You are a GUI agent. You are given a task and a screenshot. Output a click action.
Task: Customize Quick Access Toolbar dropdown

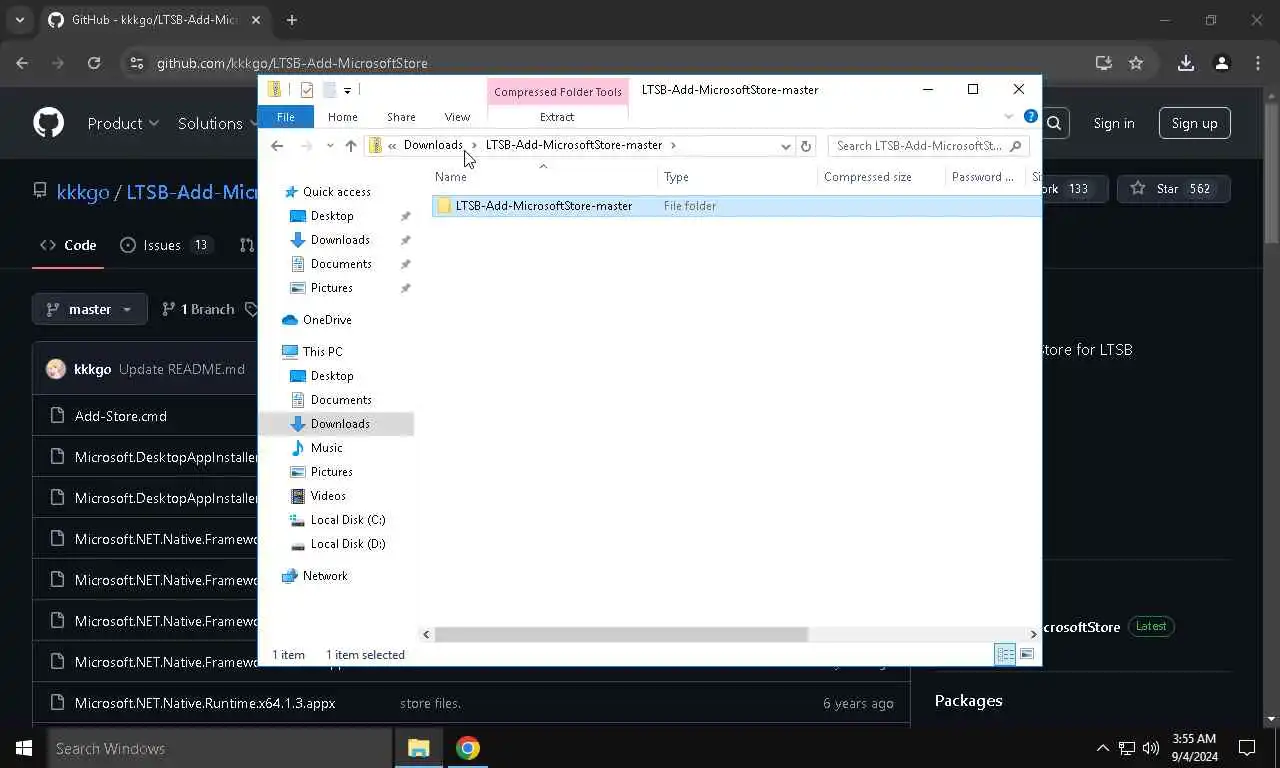[347, 90]
